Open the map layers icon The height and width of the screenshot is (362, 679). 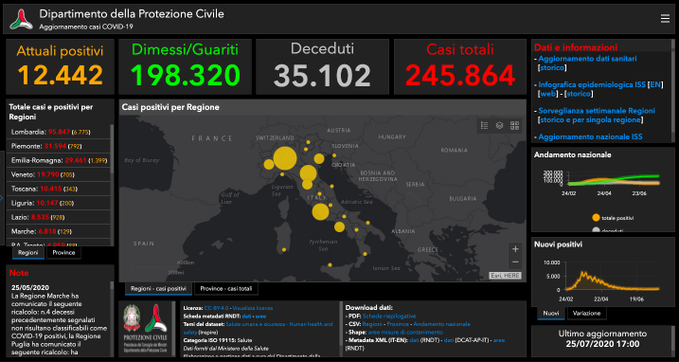[x=499, y=126]
